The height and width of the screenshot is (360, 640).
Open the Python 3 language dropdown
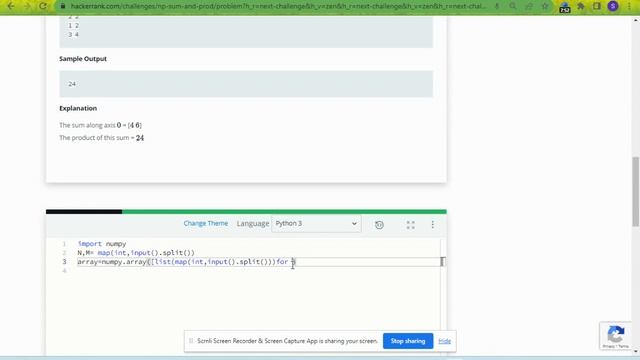pos(316,224)
